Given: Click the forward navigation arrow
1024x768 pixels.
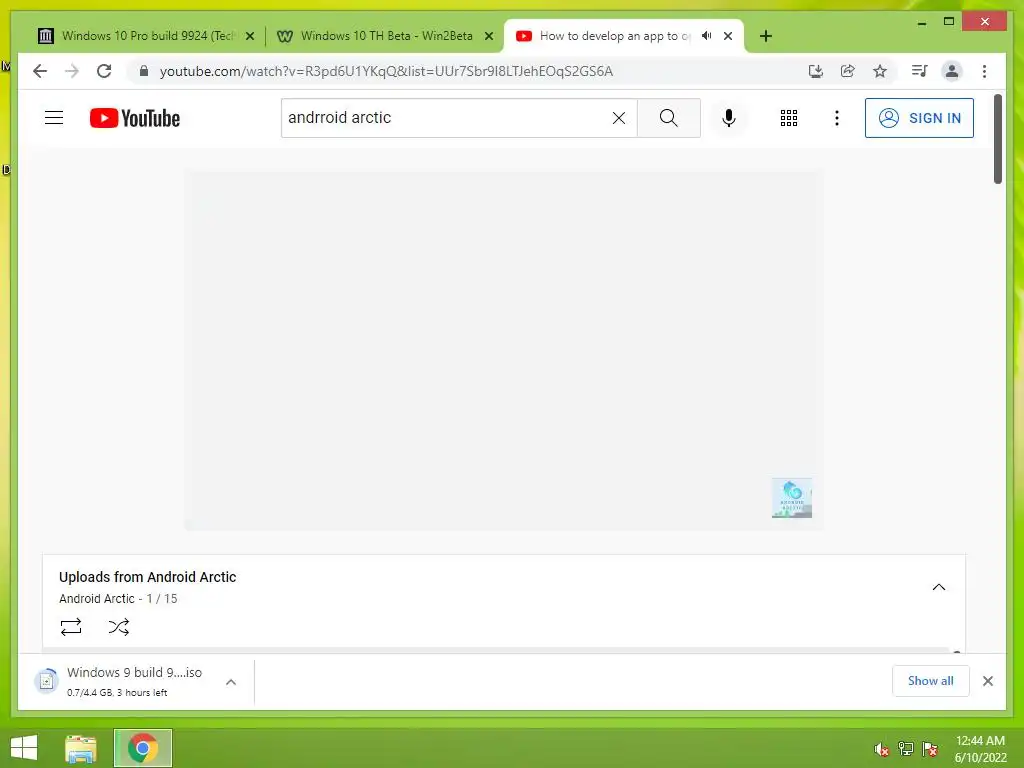Looking at the screenshot, I should 72,71.
